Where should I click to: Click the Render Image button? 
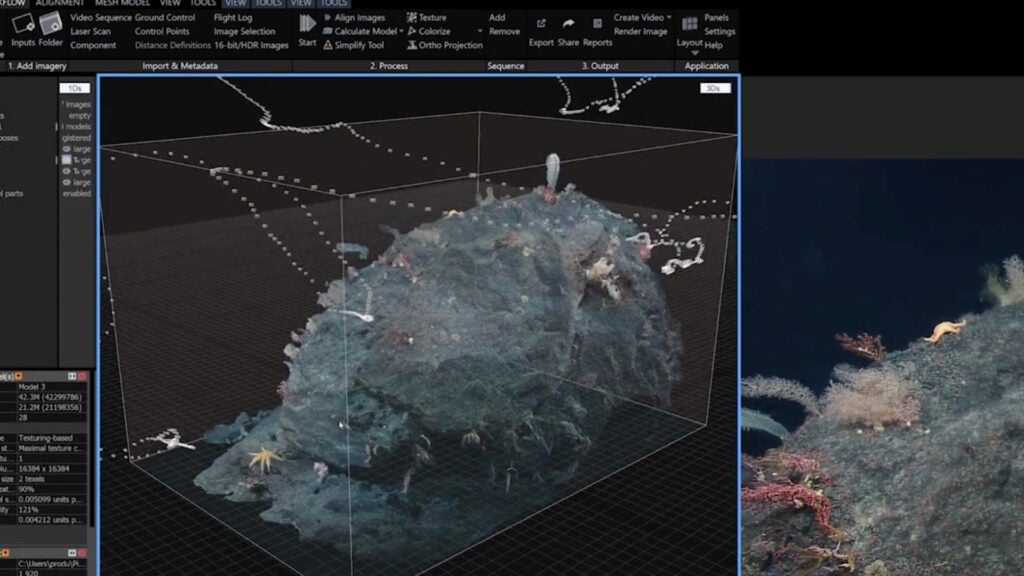coord(641,31)
